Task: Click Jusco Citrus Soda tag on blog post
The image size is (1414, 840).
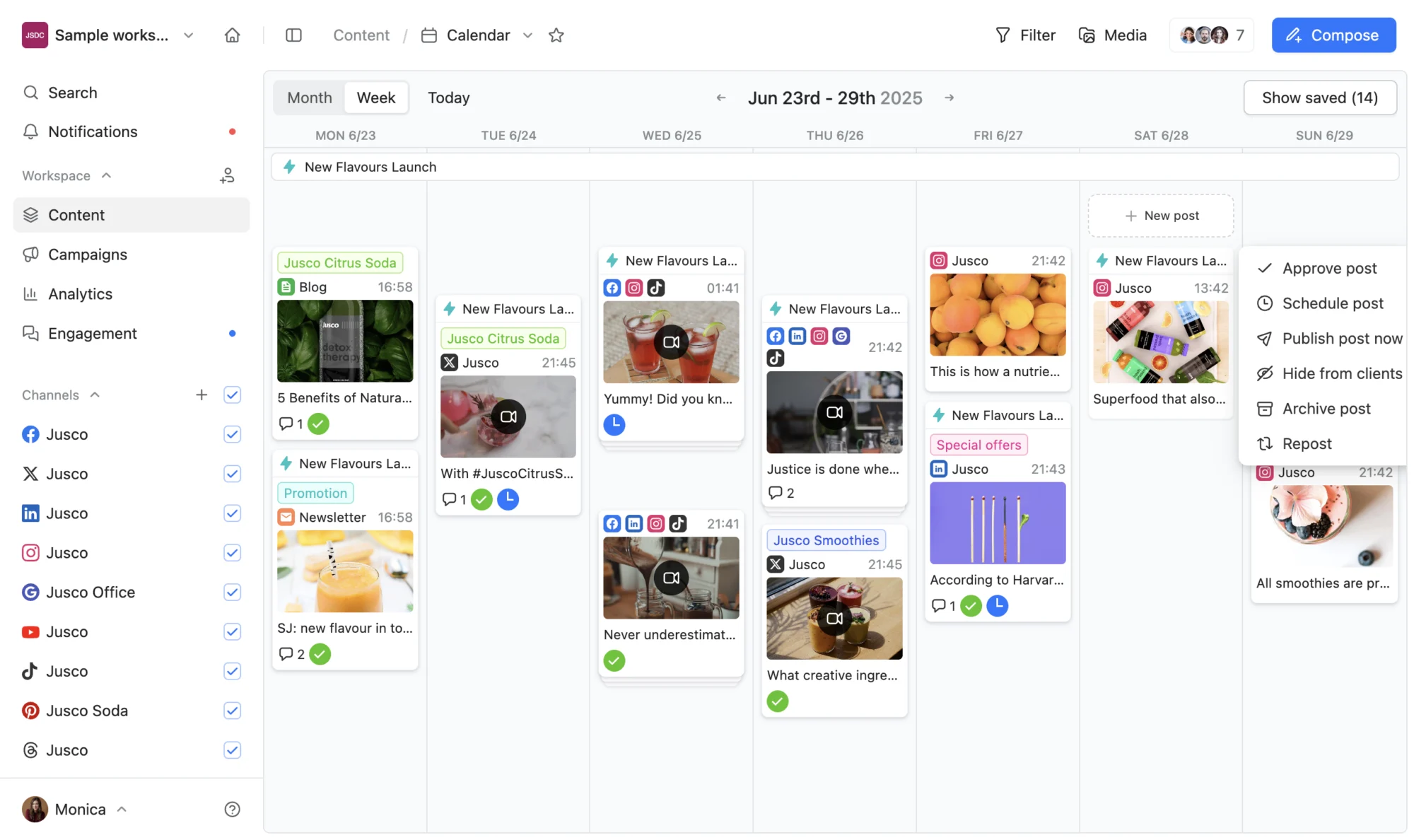Action: [x=340, y=263]
